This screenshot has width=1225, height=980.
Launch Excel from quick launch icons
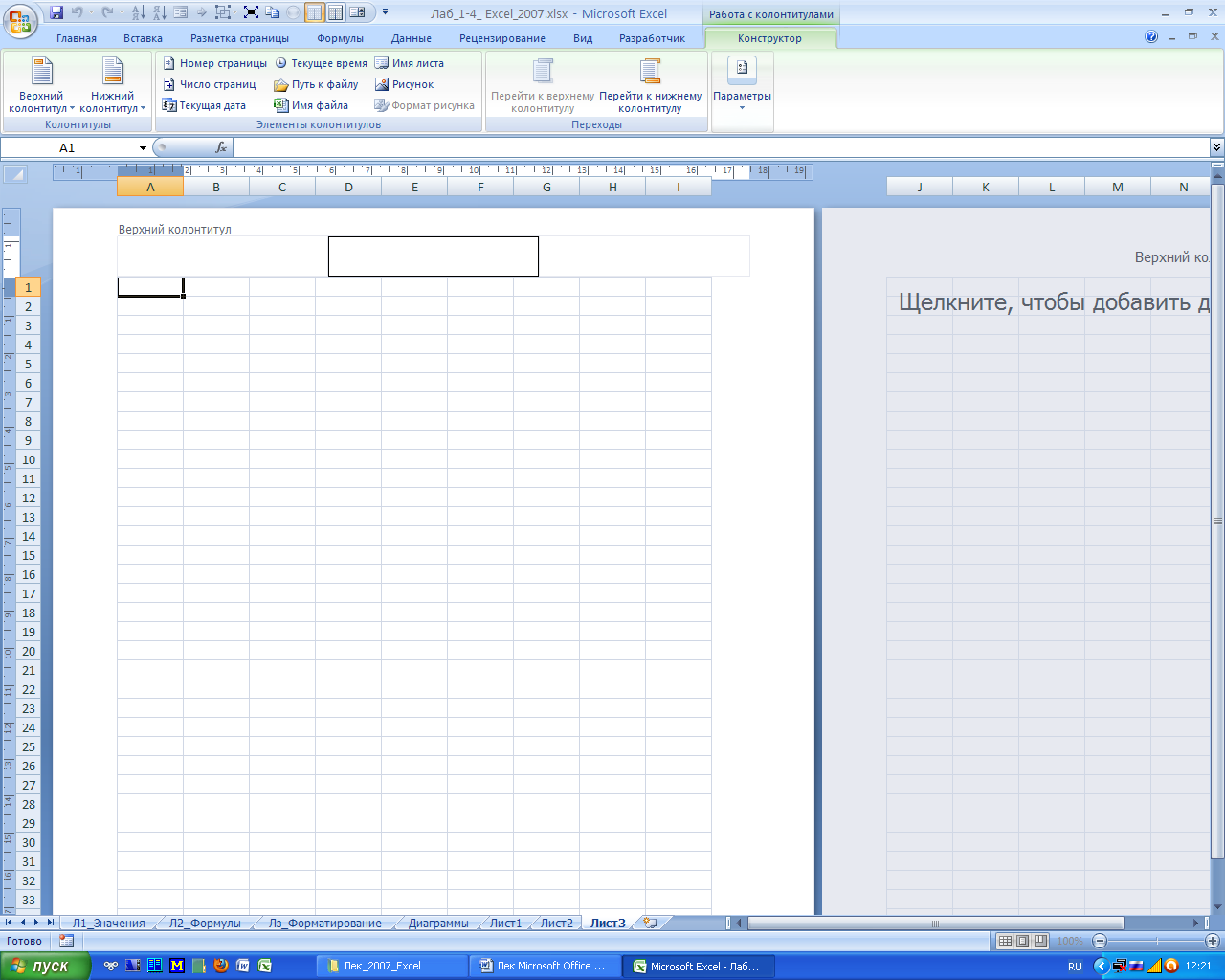coord(265,966)
